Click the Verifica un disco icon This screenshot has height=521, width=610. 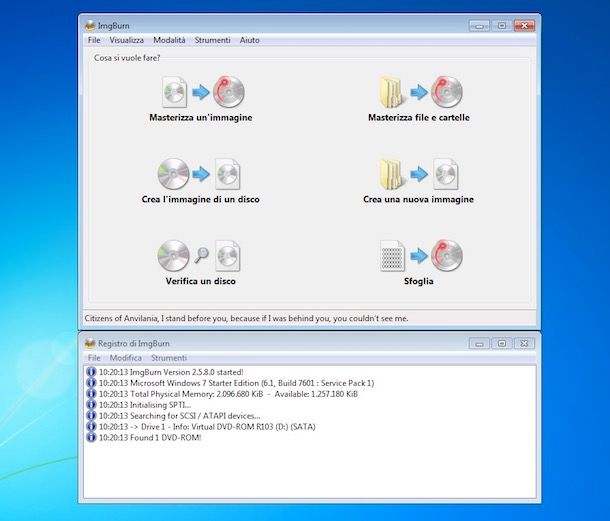tap(199, 256)
